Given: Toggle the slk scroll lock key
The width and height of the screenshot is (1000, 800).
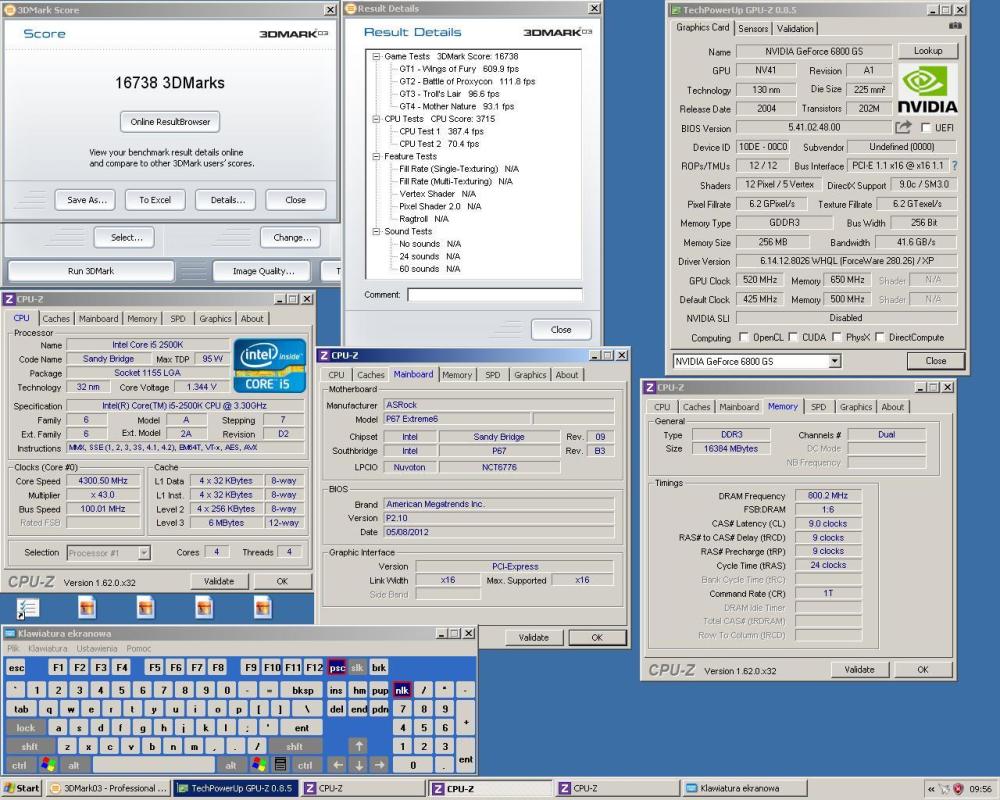Looking at the screenshot, I should click(x=357, y=667).
